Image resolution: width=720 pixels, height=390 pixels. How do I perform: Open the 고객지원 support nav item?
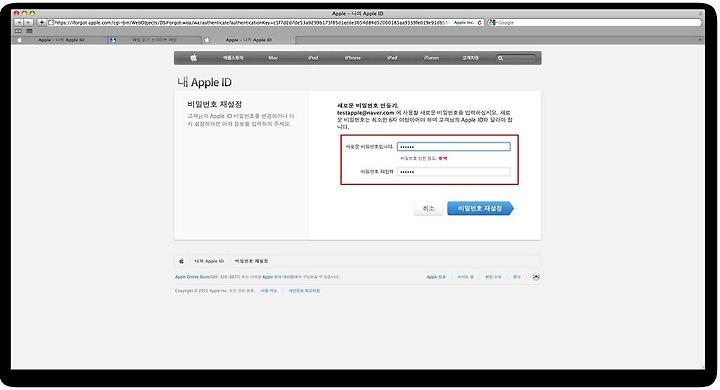470,58
